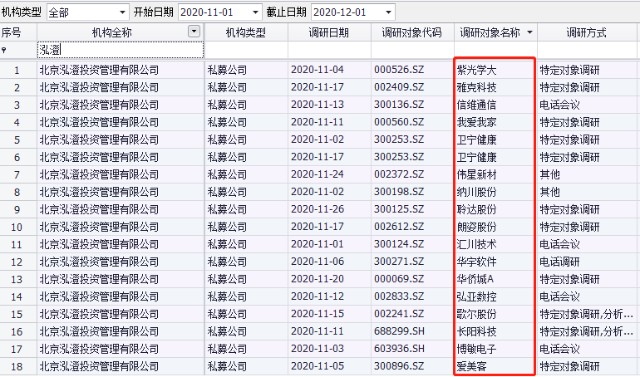Image resolution: width=640 pixels, height=377 pixels.
Task: Select the cell 汇川技术
Action: (x=476, y=244)
